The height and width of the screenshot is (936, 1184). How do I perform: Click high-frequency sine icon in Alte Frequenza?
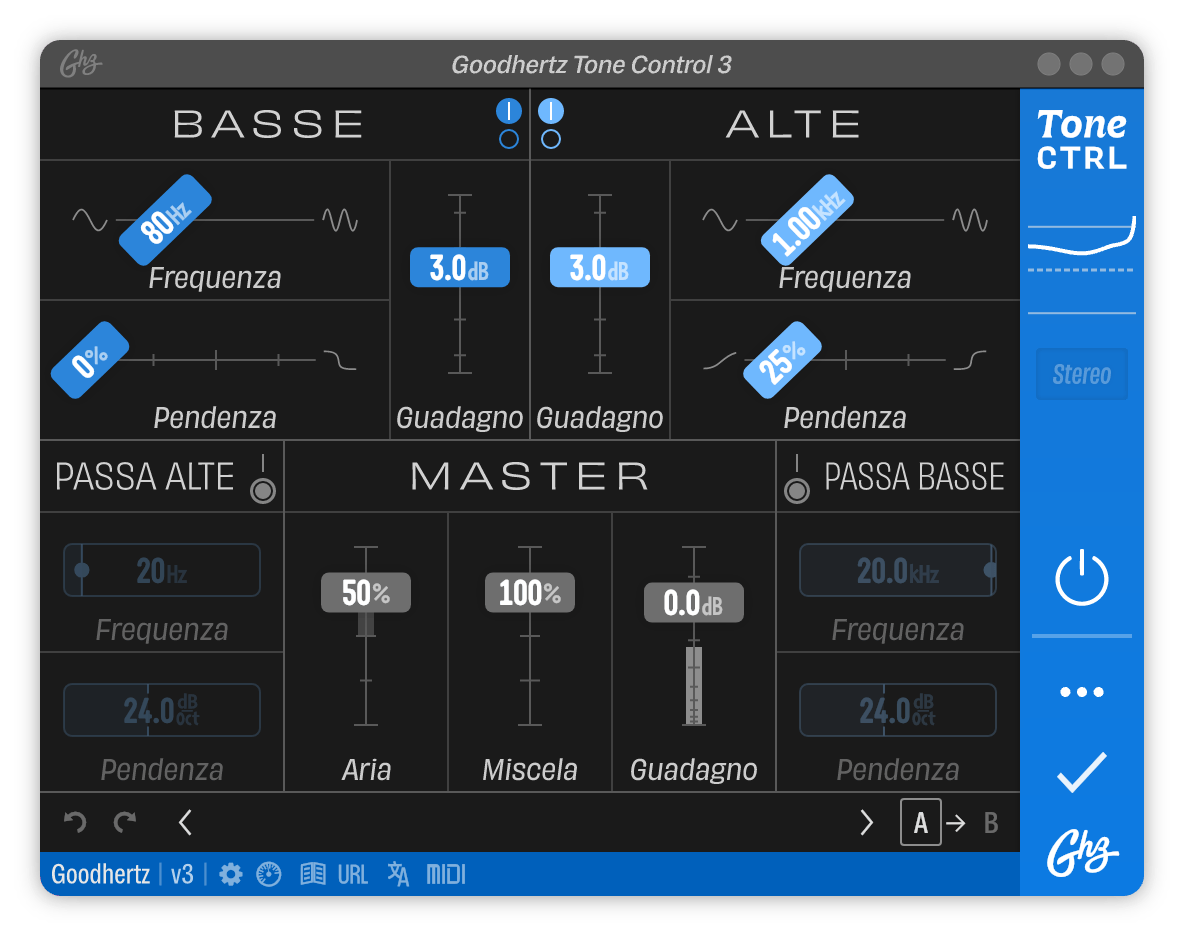(970, 220)
